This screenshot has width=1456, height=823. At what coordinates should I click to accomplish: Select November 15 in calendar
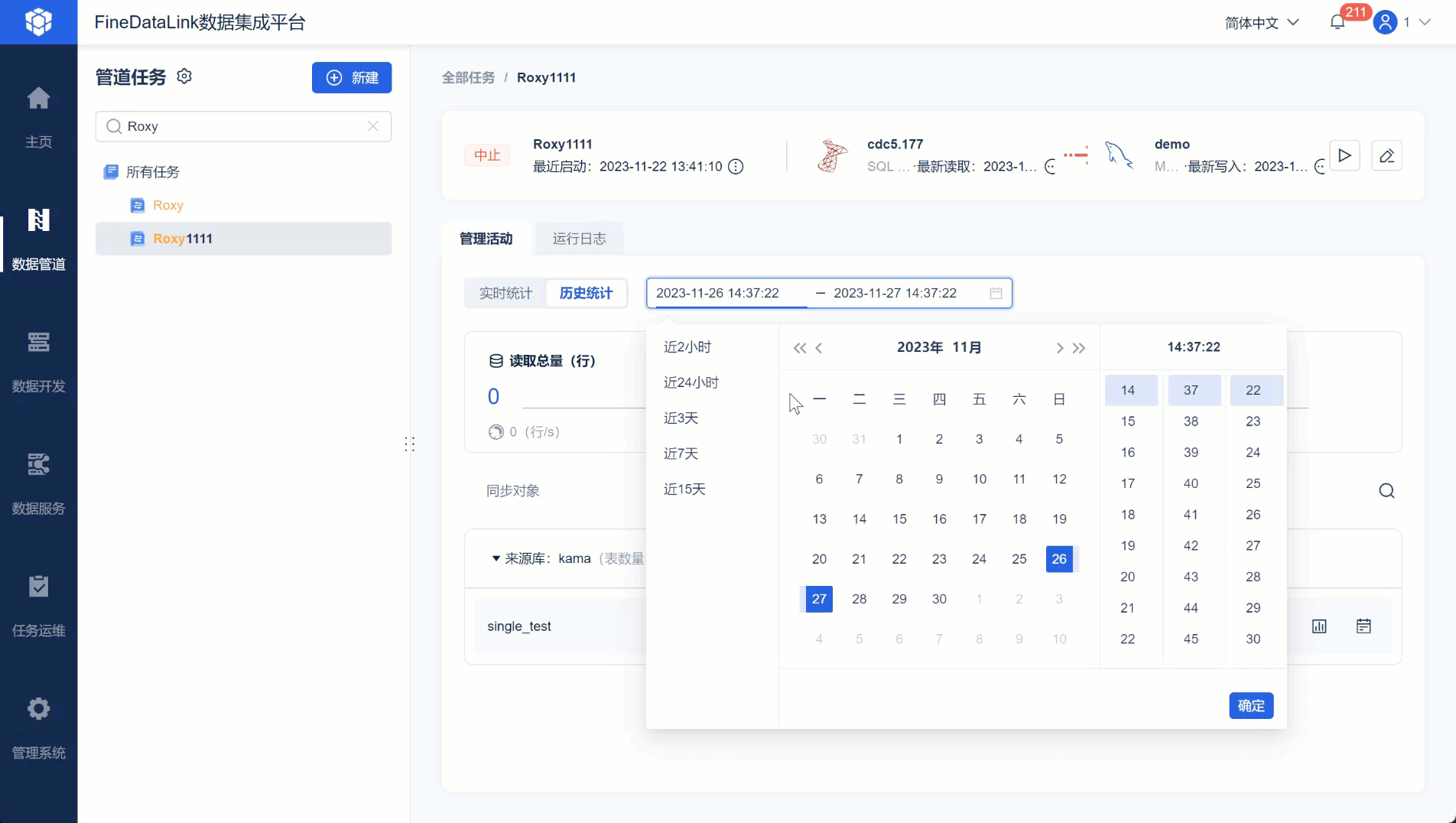[899, 519]
